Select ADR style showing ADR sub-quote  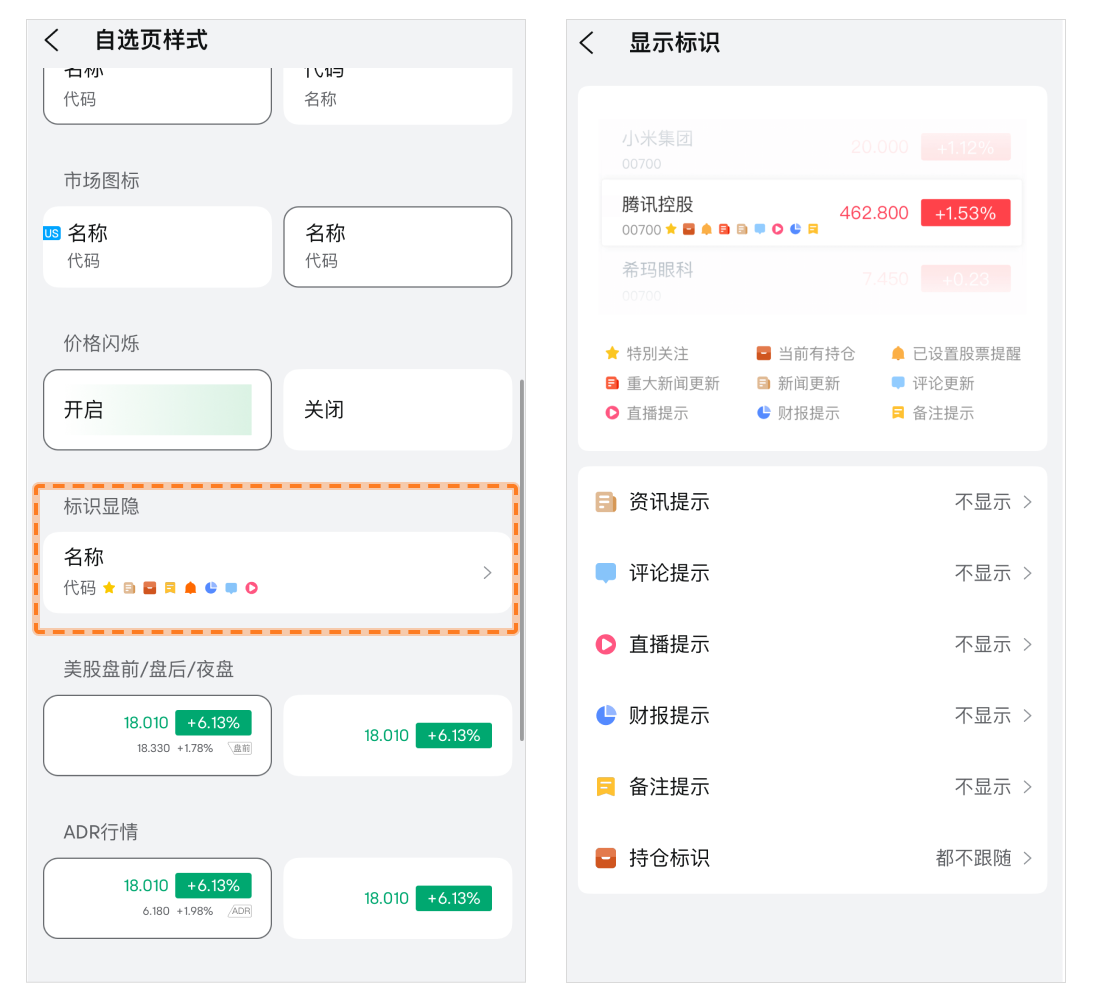pyautogui.click(x=157, y=898)
